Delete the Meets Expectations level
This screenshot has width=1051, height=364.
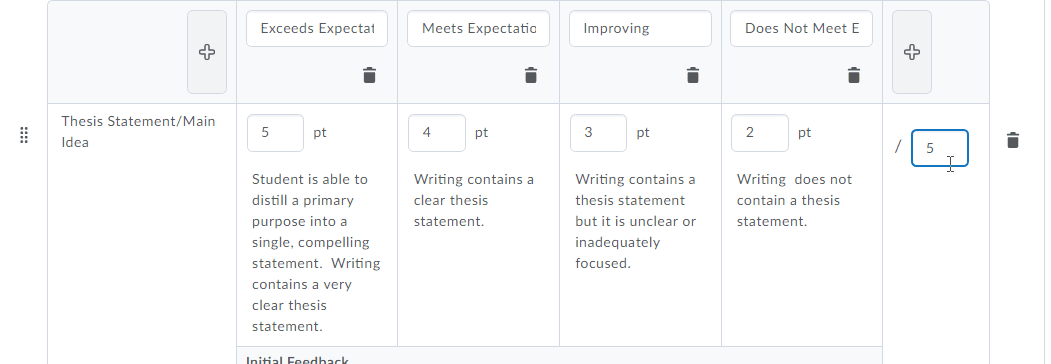point(531,75)
